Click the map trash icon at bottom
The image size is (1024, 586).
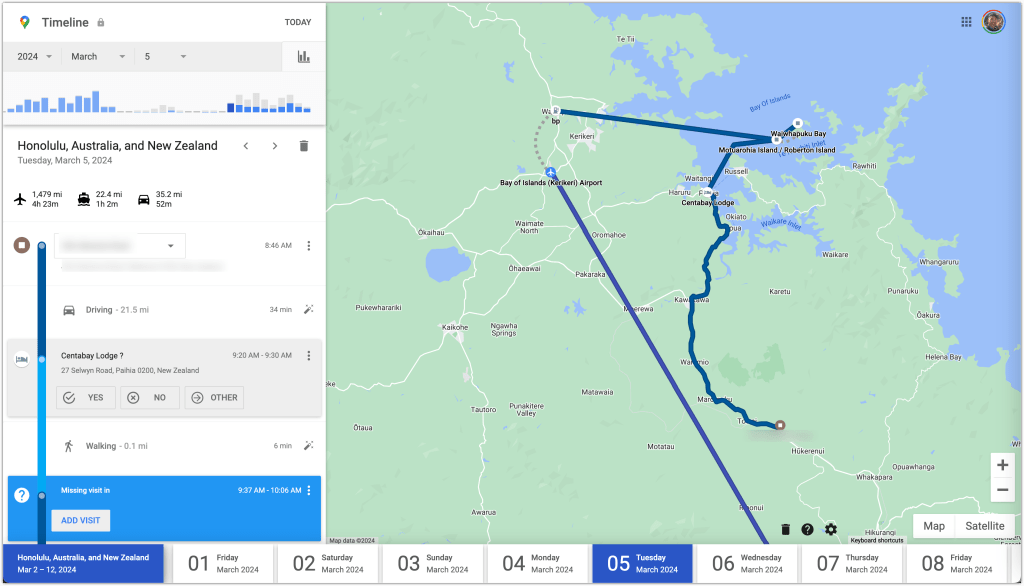(x=785, y=529)
